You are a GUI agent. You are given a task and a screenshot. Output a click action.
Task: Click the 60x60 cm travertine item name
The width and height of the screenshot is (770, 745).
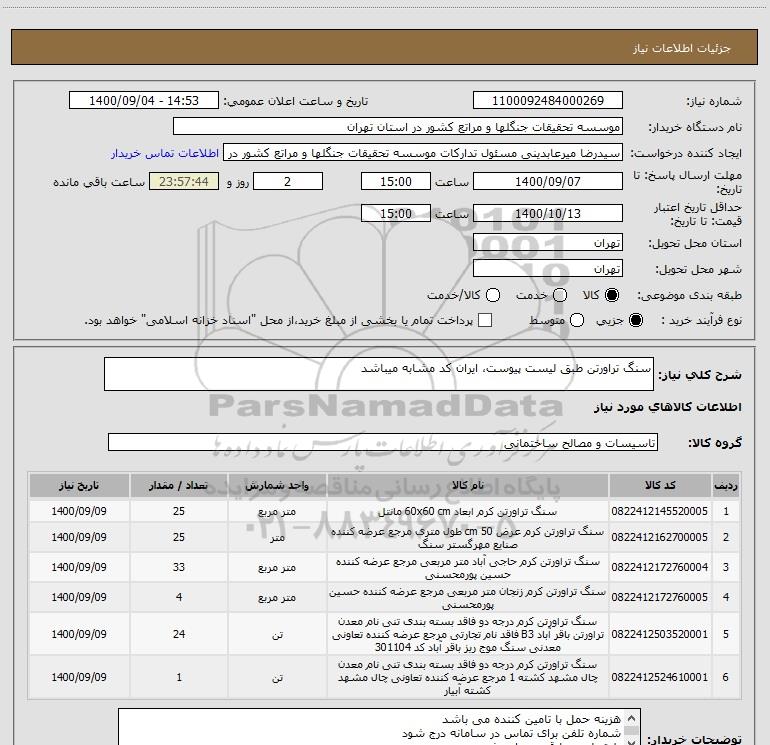click(x=468, y=512)
